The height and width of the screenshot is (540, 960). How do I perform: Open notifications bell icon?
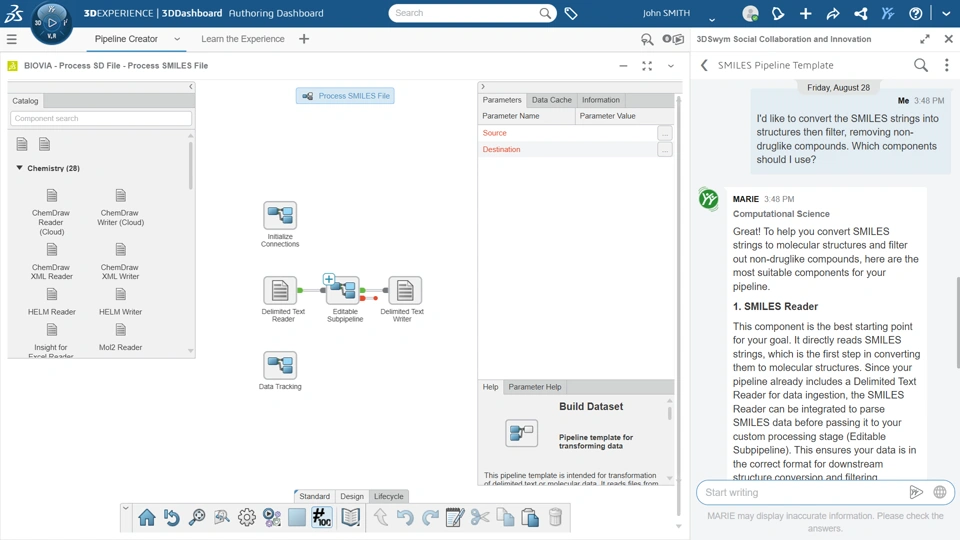click(x=778, y=13)
